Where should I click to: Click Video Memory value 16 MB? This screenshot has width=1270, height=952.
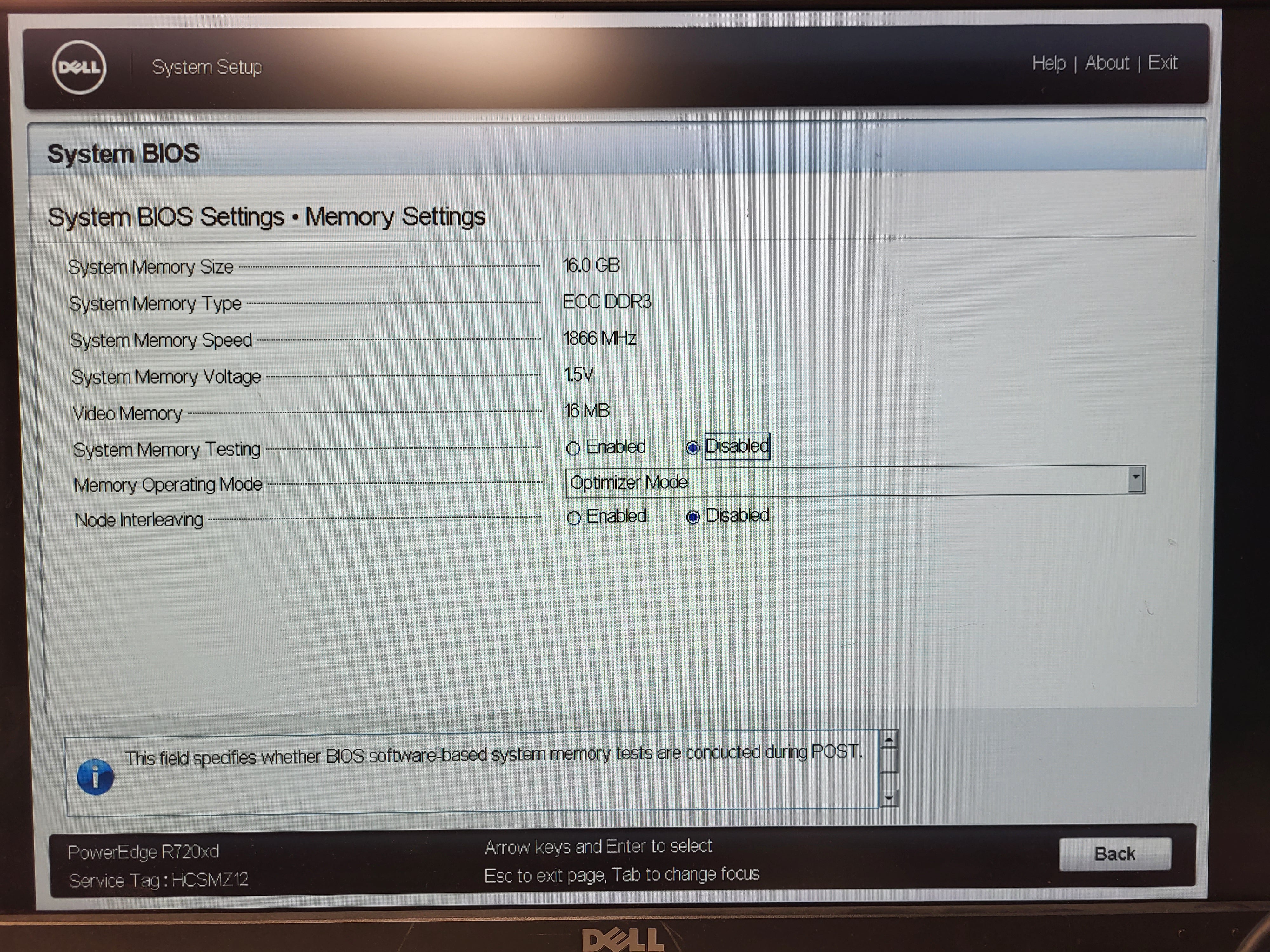[x=586, y=411]
